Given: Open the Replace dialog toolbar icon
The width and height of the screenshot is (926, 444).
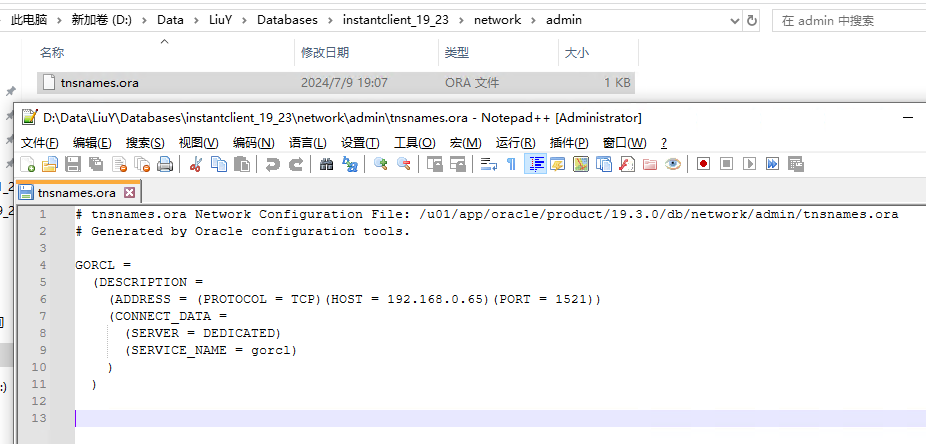Looking at the screenshot, I should tap(350, 164).
